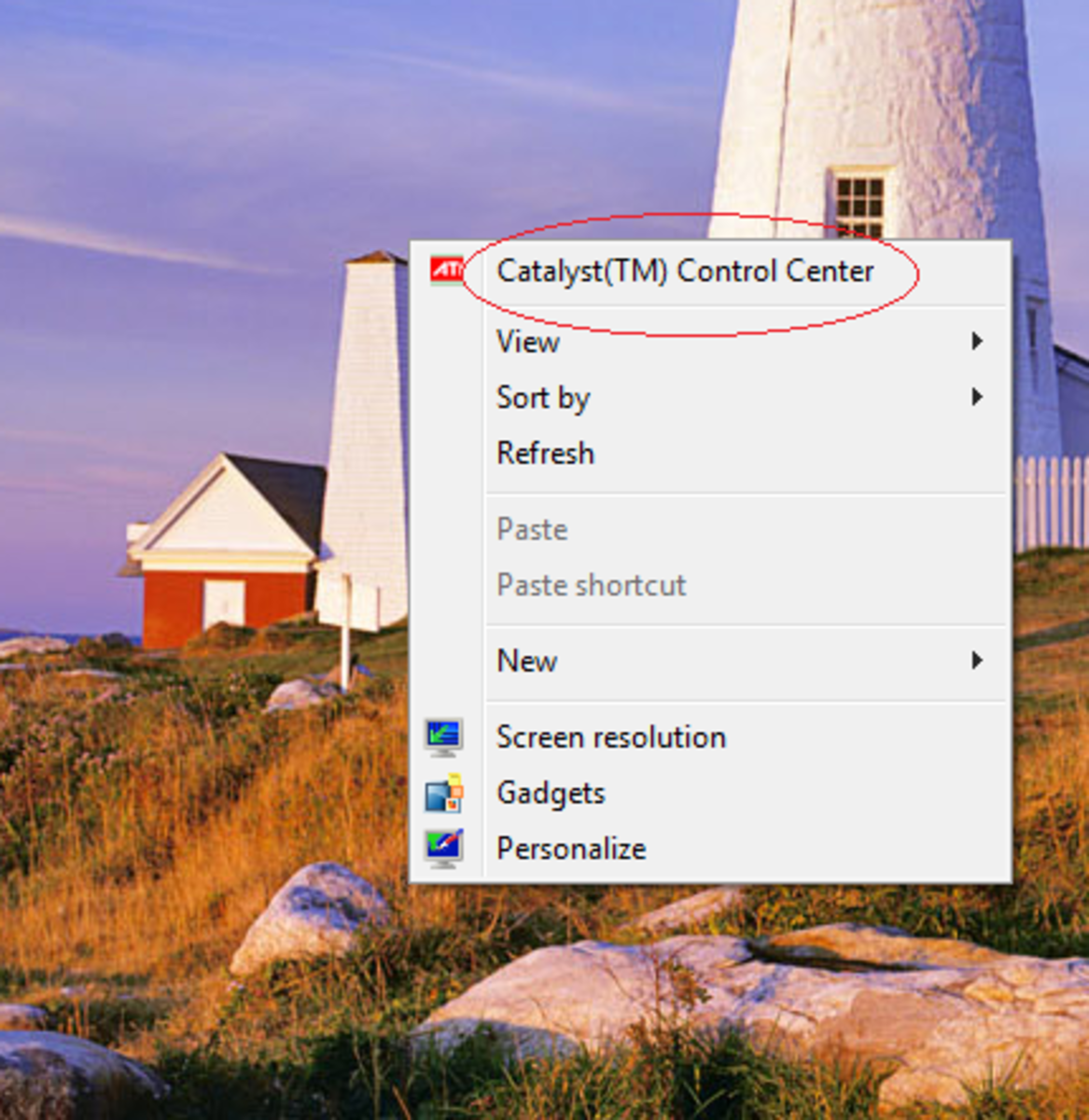Click inside the red circled area
This screenshot has height=1120, width=1089.
[x=686, y=272]
